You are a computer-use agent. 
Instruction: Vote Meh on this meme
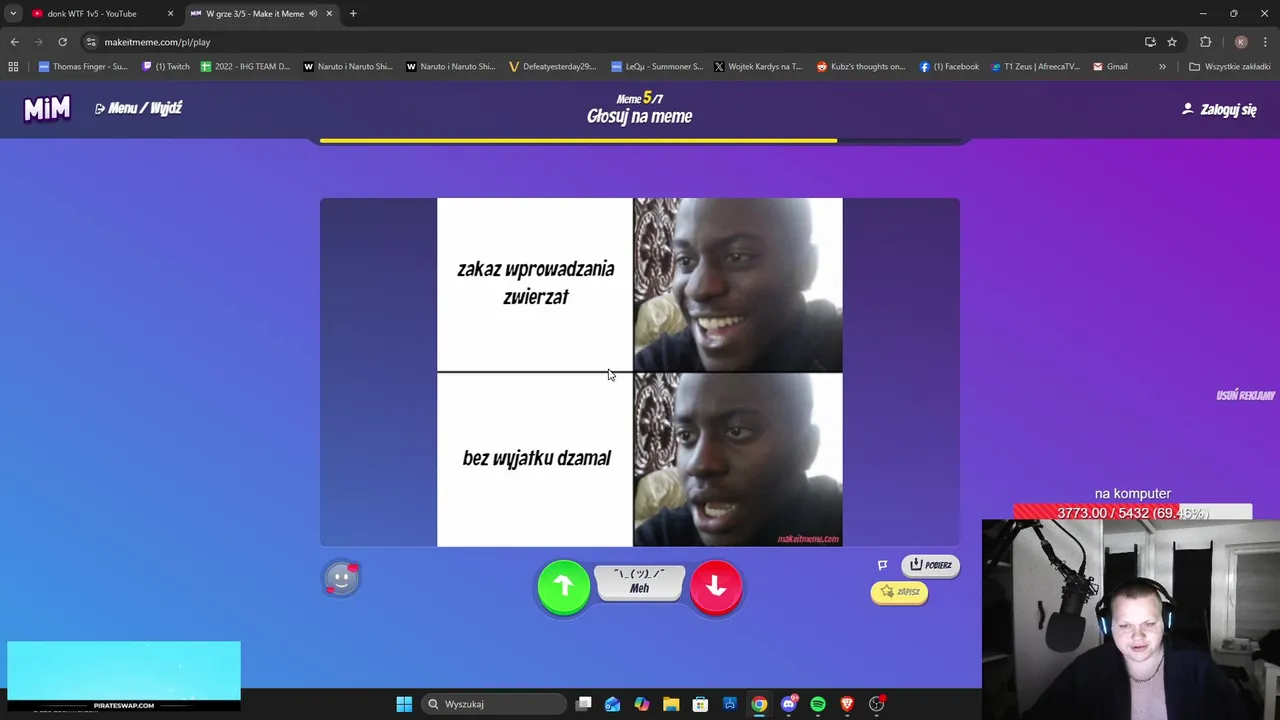[640, 582]
